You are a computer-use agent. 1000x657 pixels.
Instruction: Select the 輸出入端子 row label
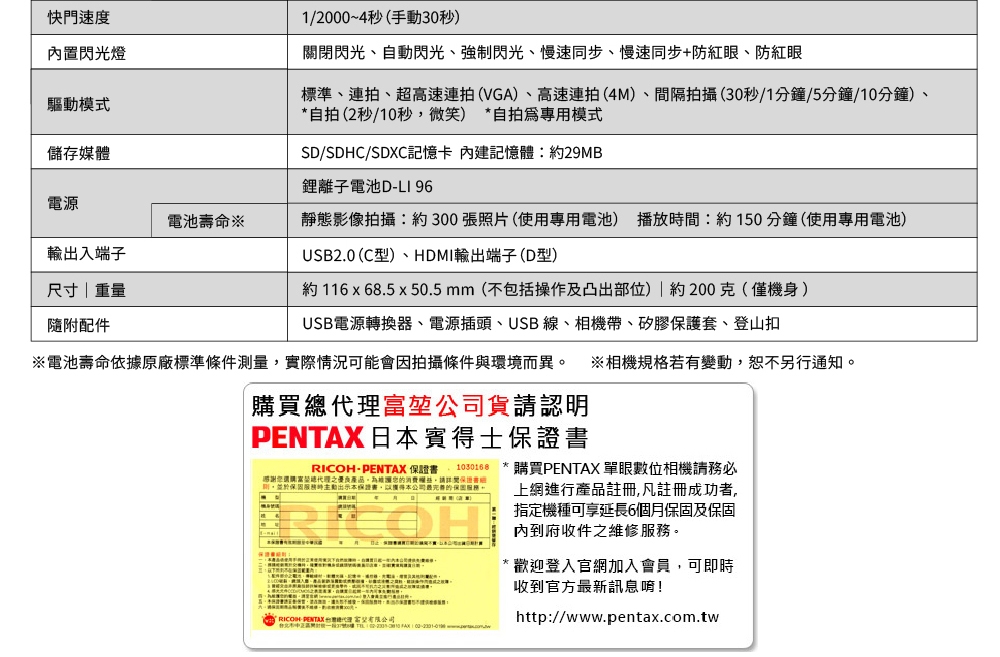[x=87, y=254]
